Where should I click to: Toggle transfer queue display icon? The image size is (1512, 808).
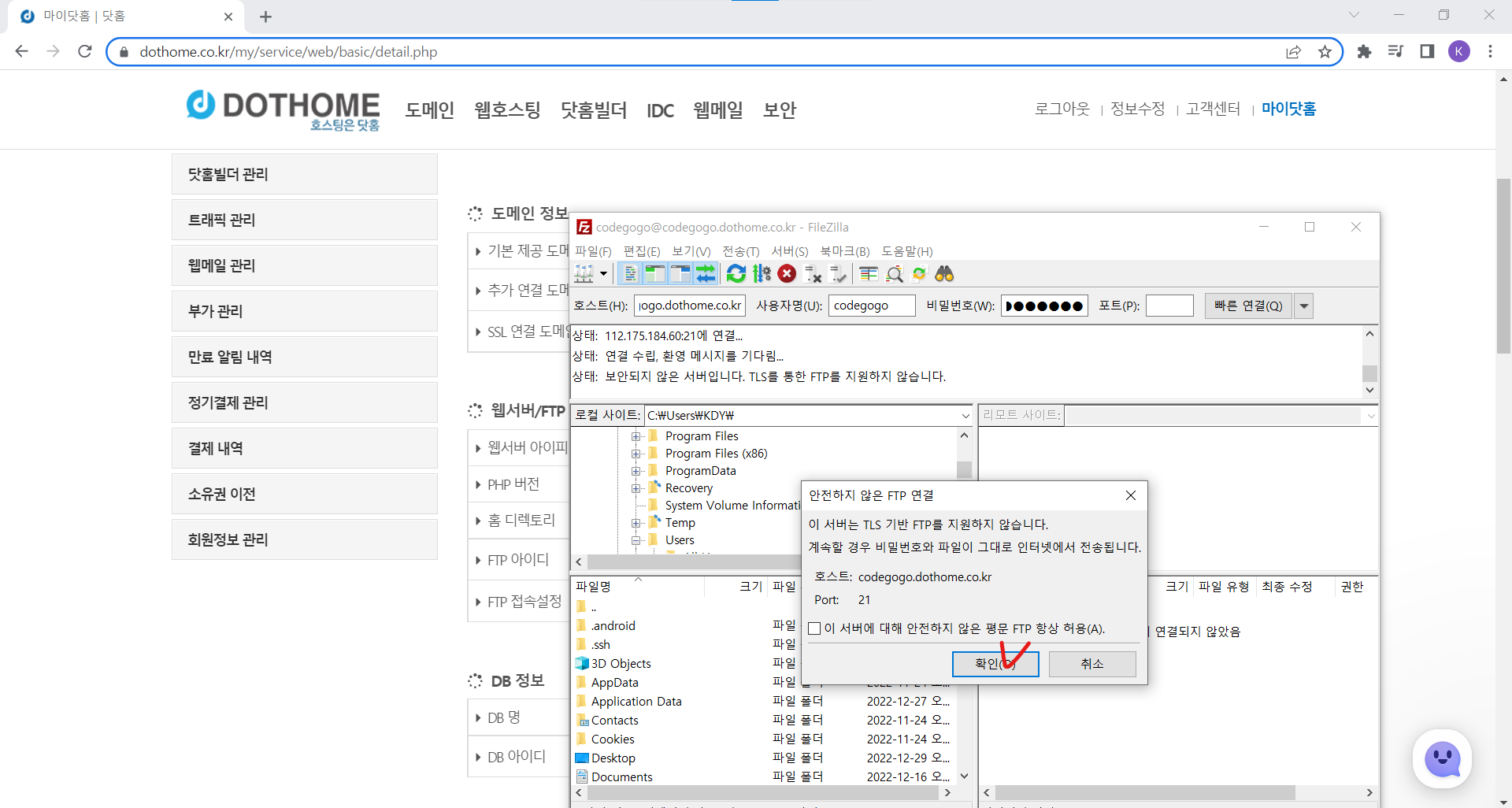coord(706,274)
